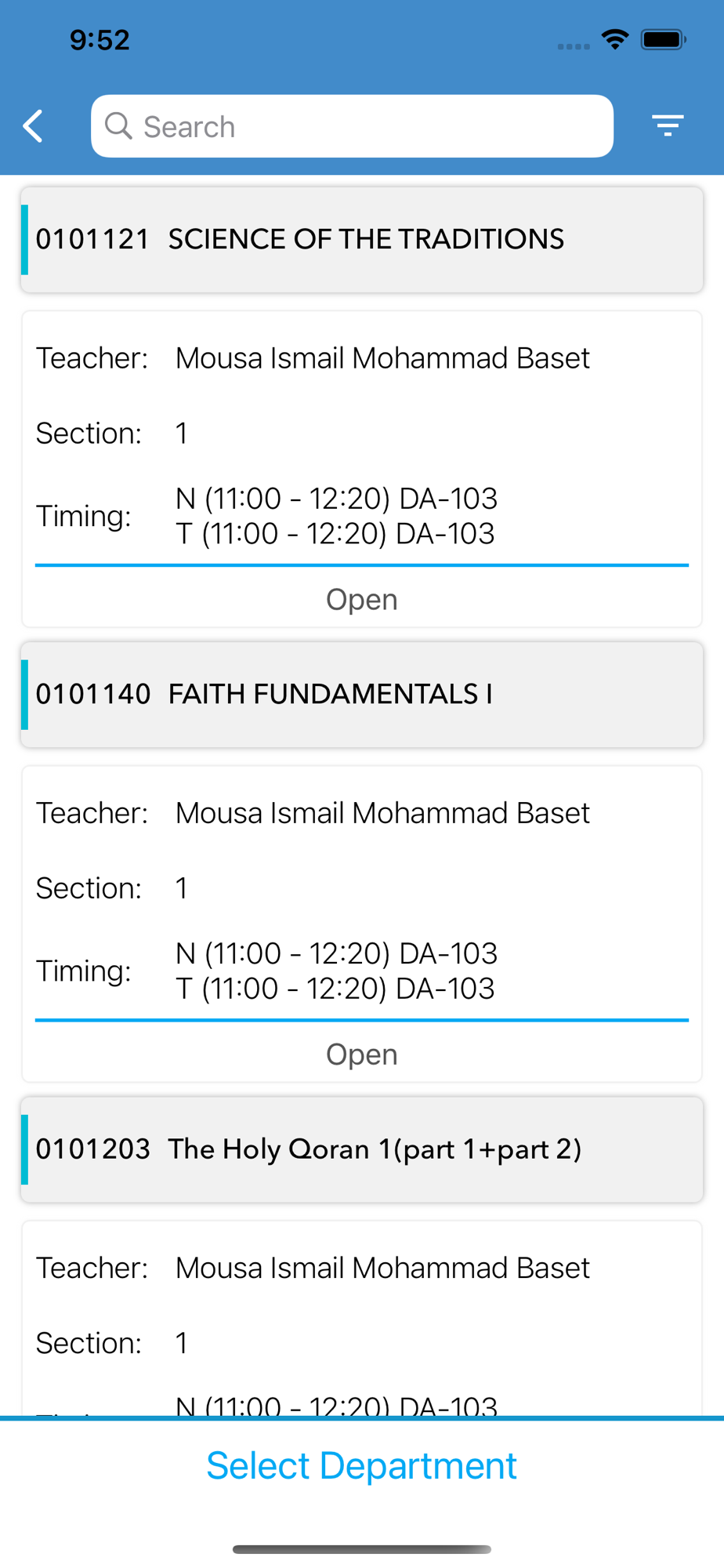Image resolution: width=724 pixels, height=1568 pixels.
Task: Tap timing details for Science of Traditions
Action: (336, 516)
